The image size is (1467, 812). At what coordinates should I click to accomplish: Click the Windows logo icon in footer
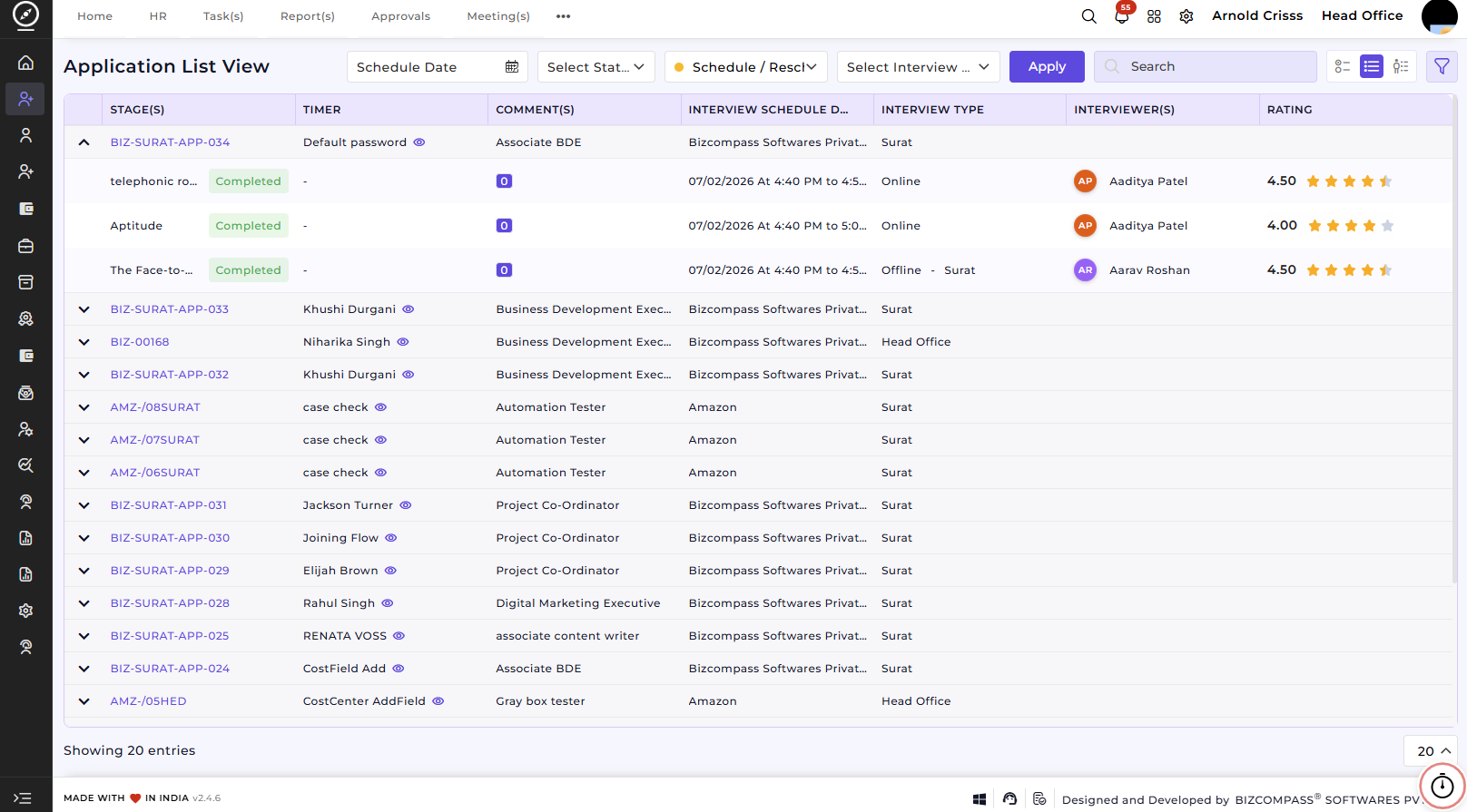(x=980, y=799)
